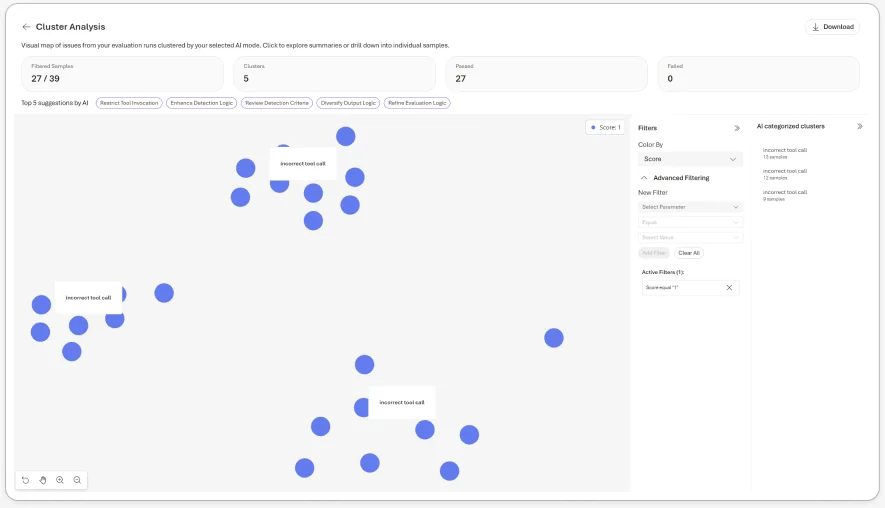Click the Add Filter button
The image size is (885, 508).
click(654, 253)
